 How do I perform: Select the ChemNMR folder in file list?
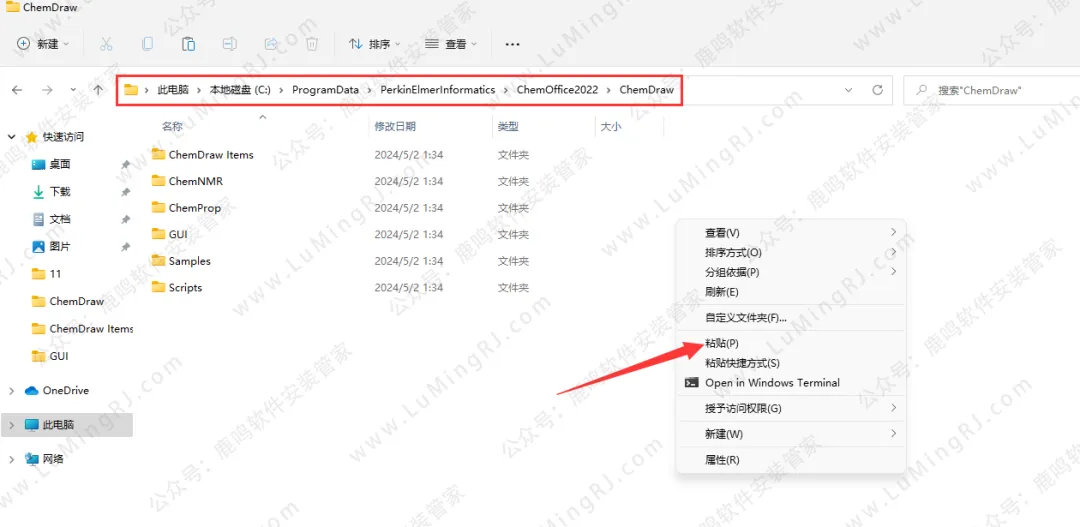(195, 181)
